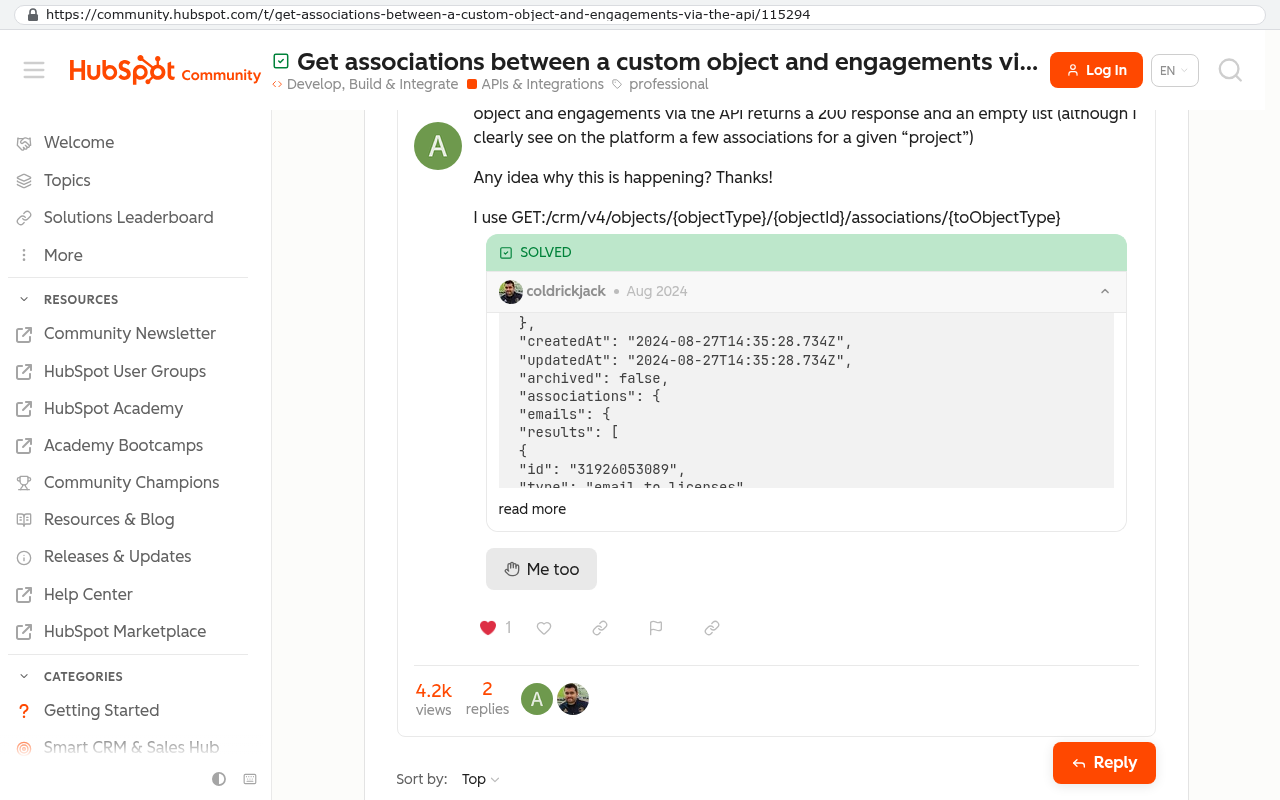The width and height of the screenshot is (1280, 800).
Task: Click the large green 'A' author avatar
Action: 438,146
